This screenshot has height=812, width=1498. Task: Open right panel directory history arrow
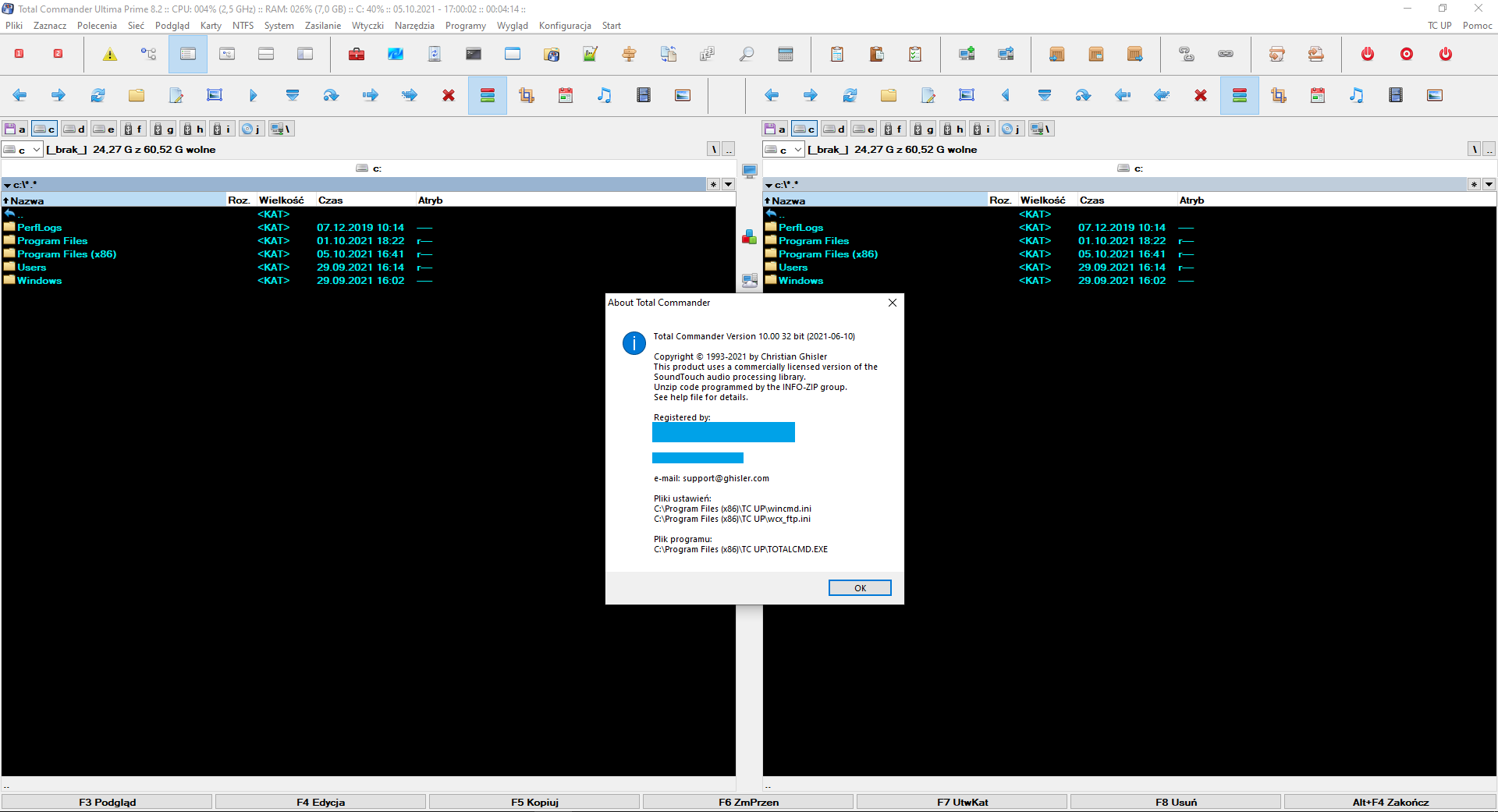1489,185
